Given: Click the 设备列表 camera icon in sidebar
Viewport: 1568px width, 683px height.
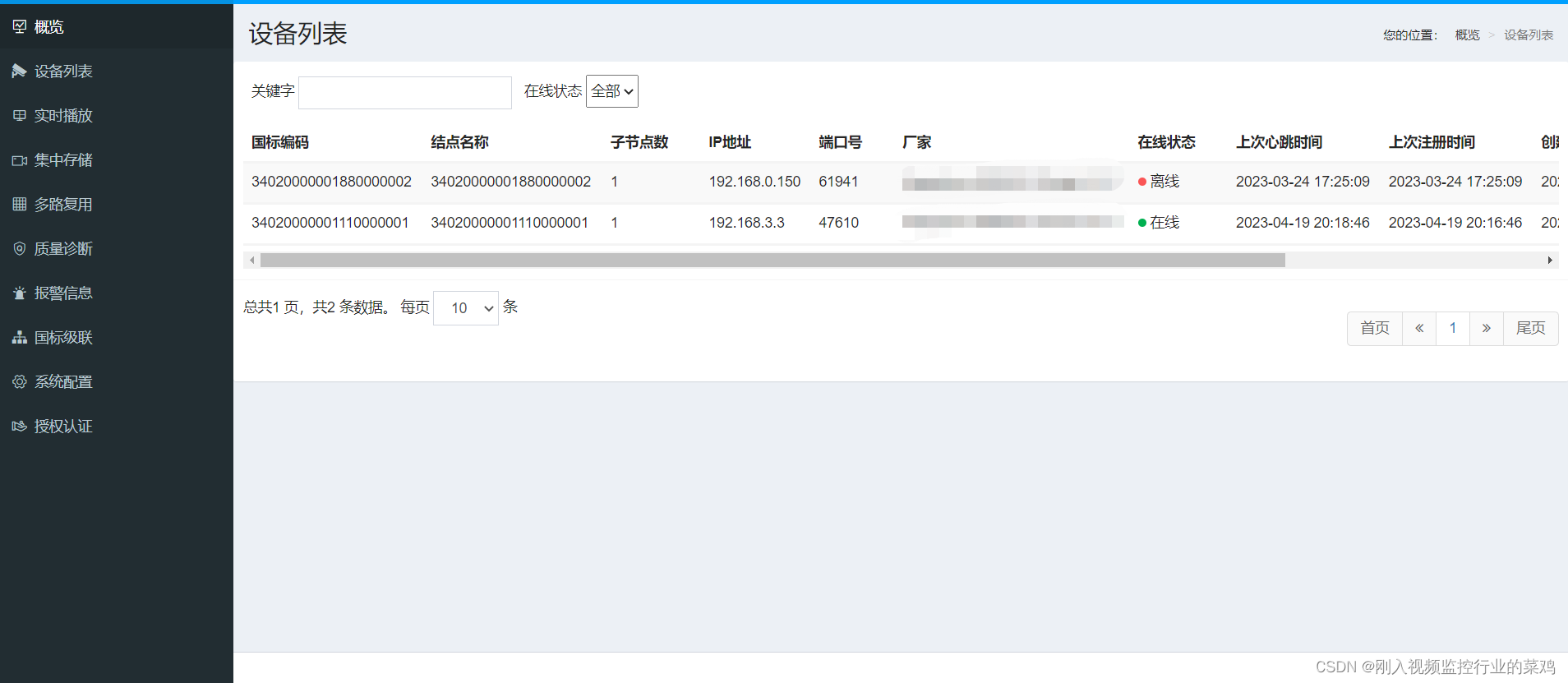Looking at the screenshot, I should click(20, 72).
